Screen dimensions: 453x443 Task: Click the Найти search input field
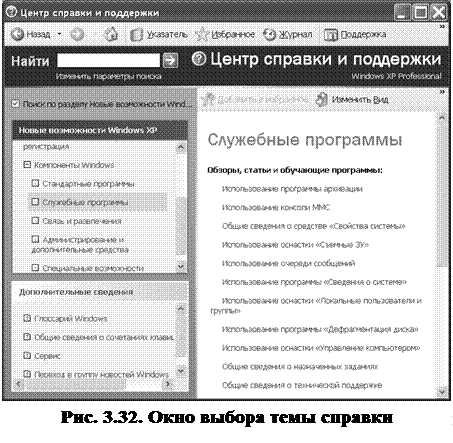[x=109, y=61]
